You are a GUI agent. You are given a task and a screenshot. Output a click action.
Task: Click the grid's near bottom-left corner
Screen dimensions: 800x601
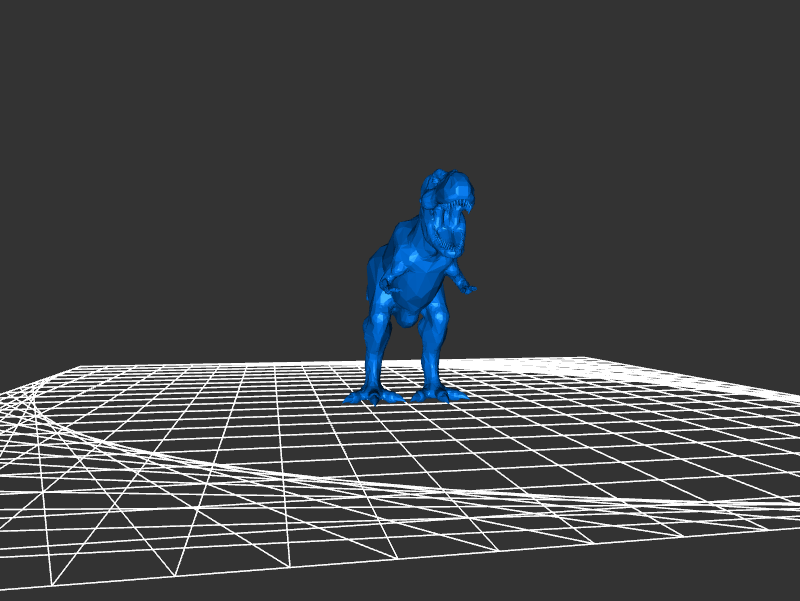coord(52,583)
